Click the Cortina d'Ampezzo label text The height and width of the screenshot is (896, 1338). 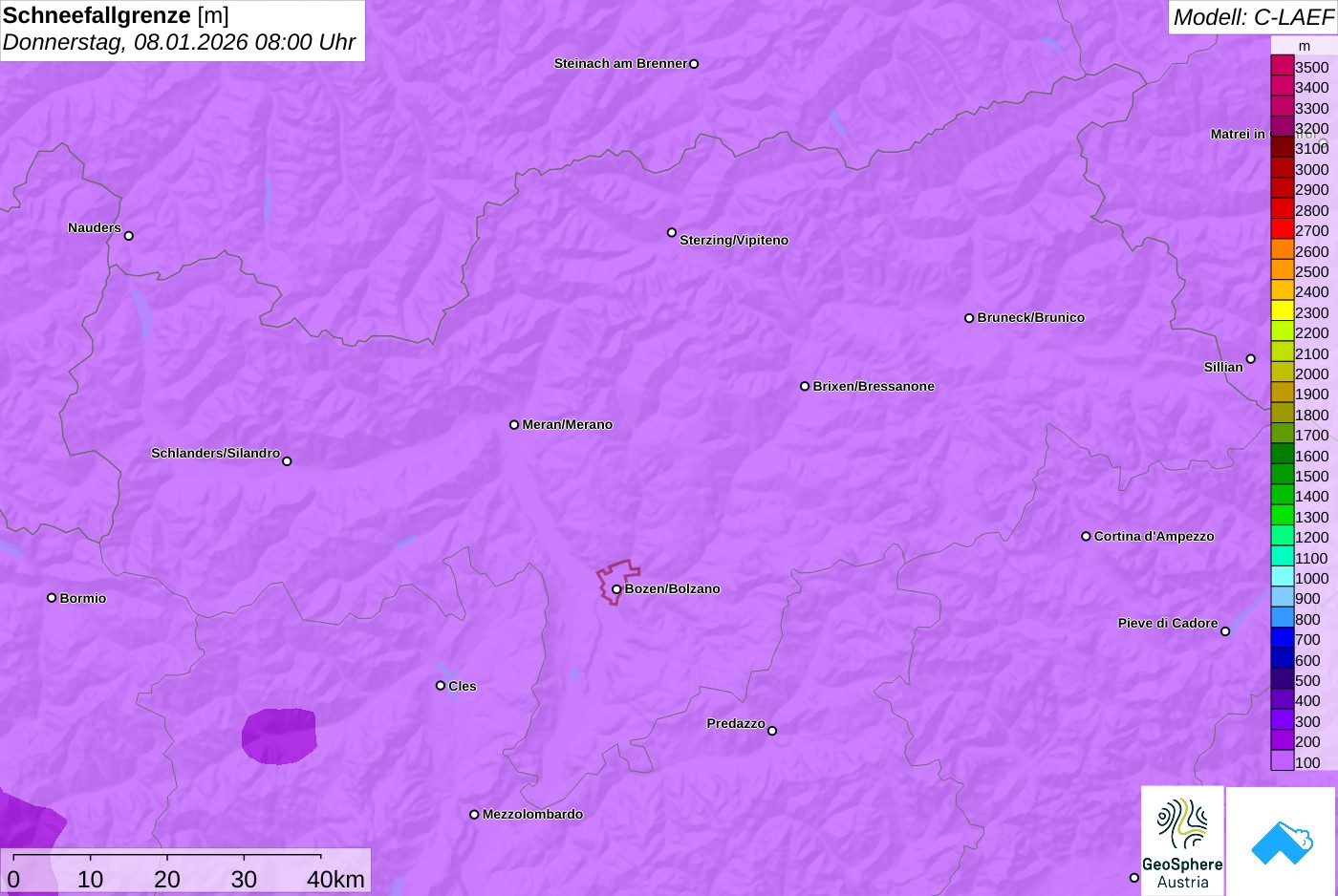[1155, 536]
